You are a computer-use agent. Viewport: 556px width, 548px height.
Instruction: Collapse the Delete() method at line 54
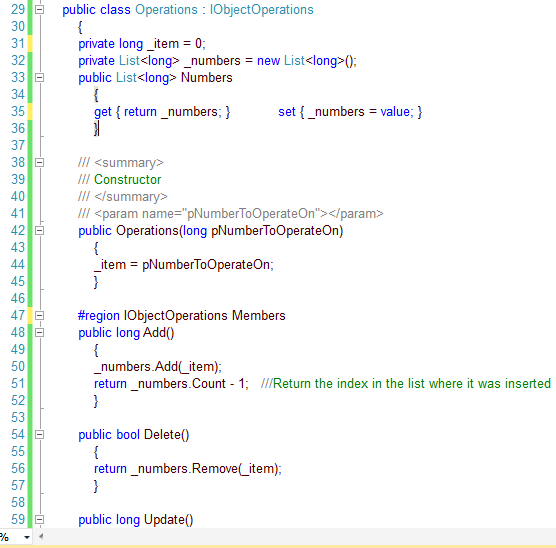tap(40, 434)
